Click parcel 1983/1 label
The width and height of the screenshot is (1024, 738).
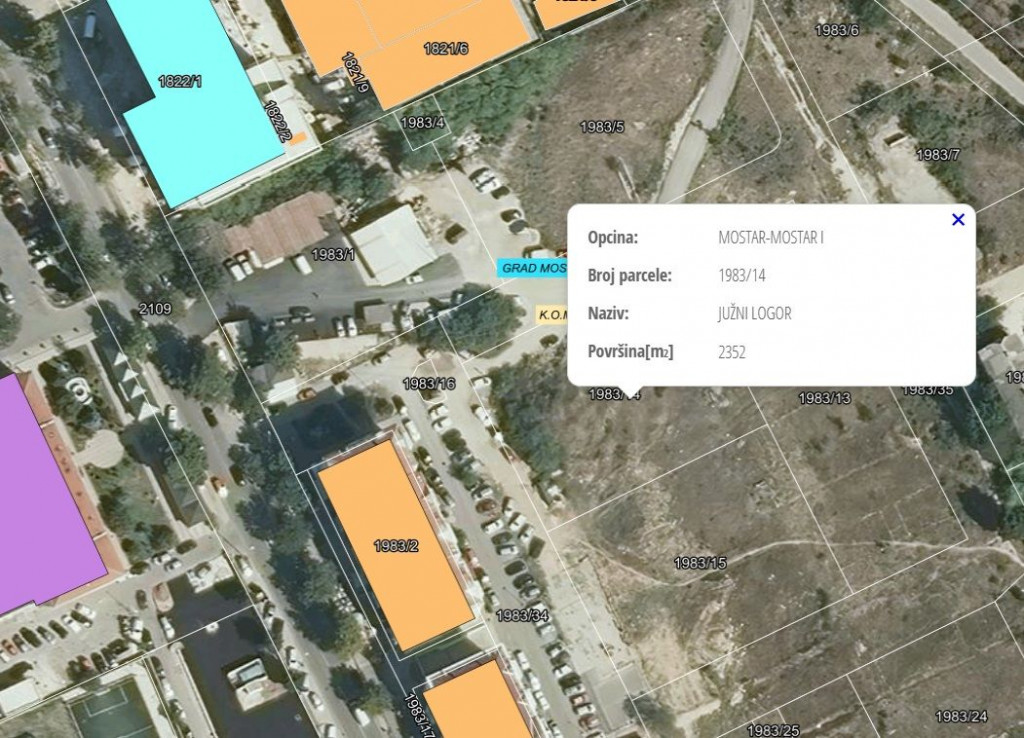point(333,254)
